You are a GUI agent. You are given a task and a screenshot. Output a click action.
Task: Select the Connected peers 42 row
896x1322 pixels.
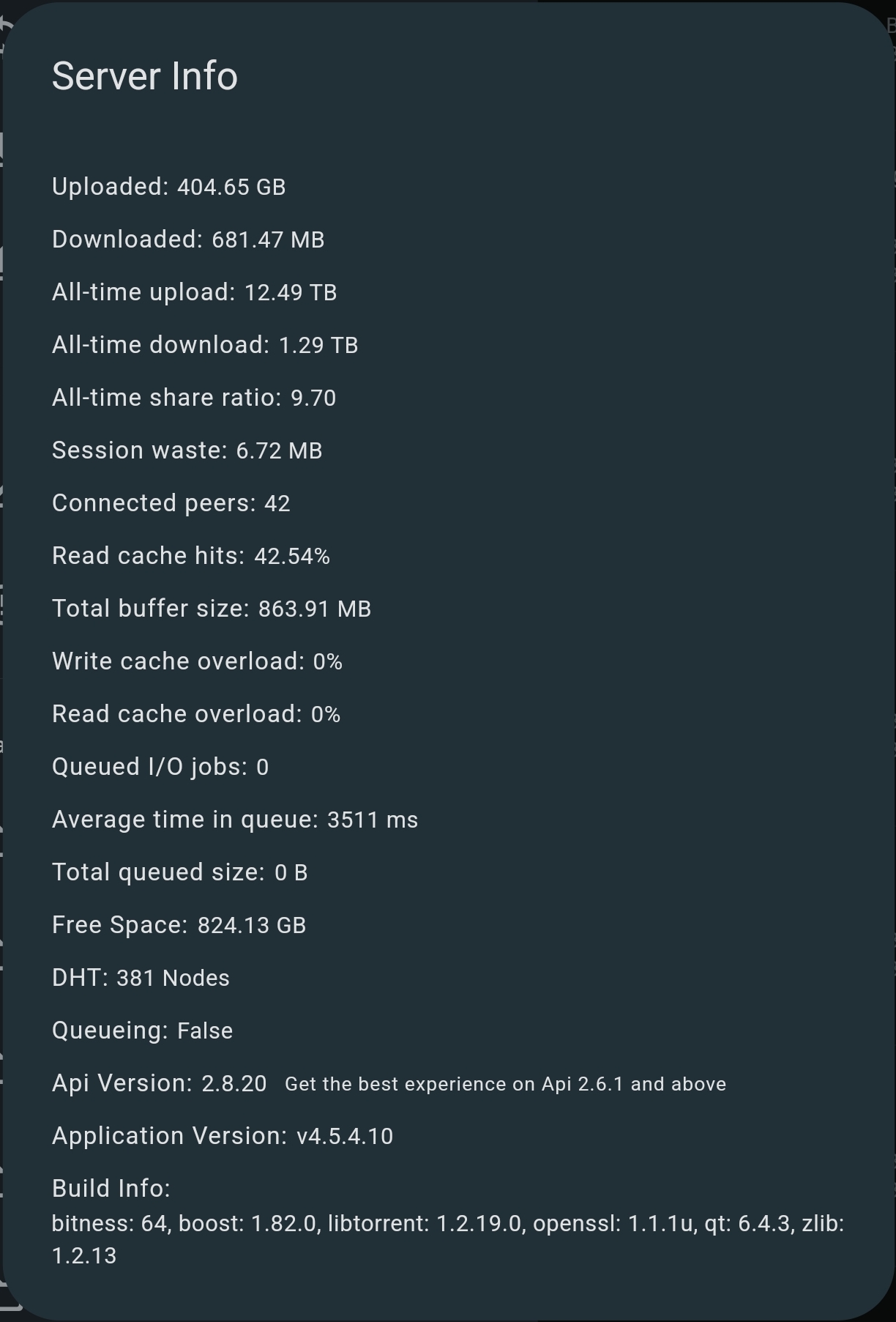171,503
